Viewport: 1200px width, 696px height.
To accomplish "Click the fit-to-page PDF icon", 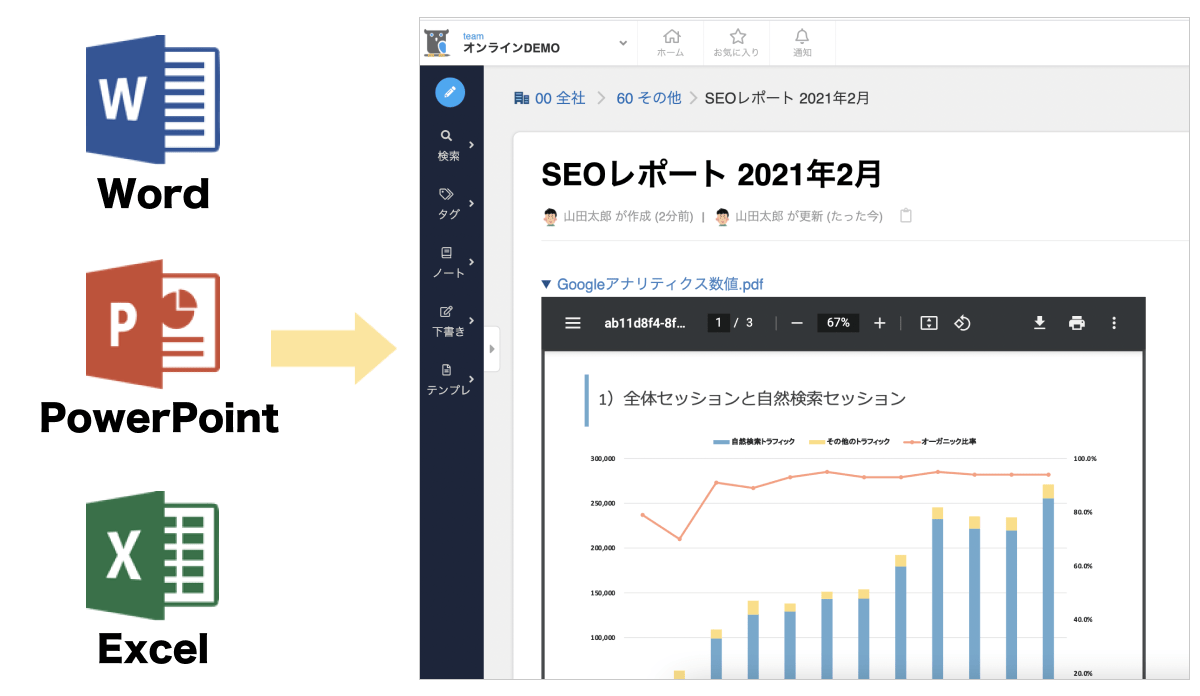I will (x=929, y=323).
